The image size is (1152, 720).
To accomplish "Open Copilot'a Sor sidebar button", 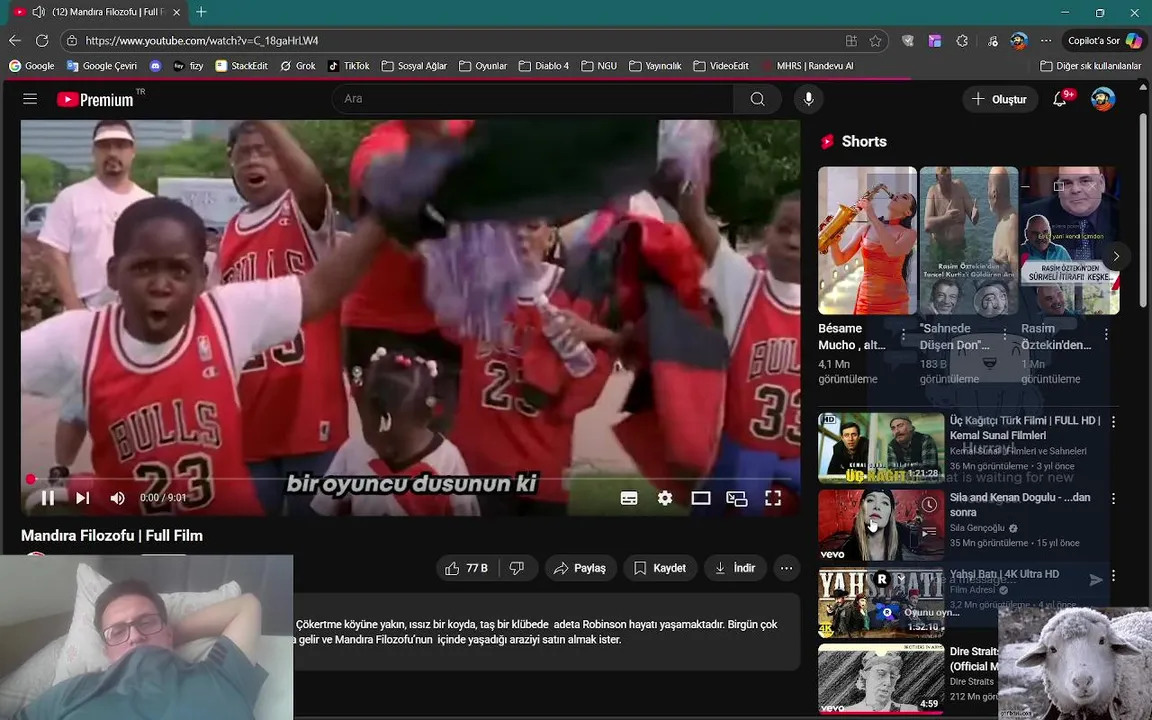I will click(1104, 41).
